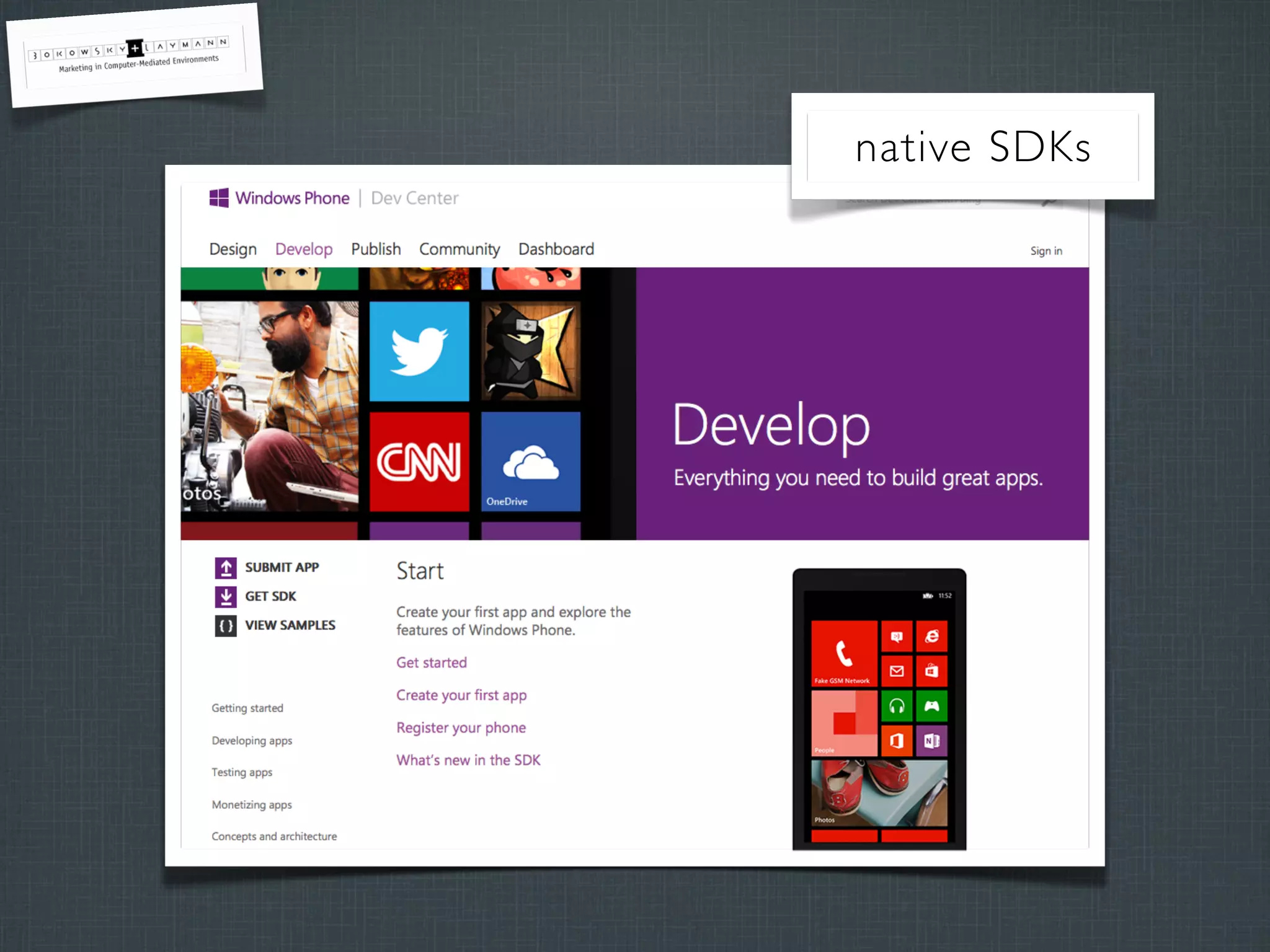
Task: Go to the Community menu item
Action: coord(460,249)
